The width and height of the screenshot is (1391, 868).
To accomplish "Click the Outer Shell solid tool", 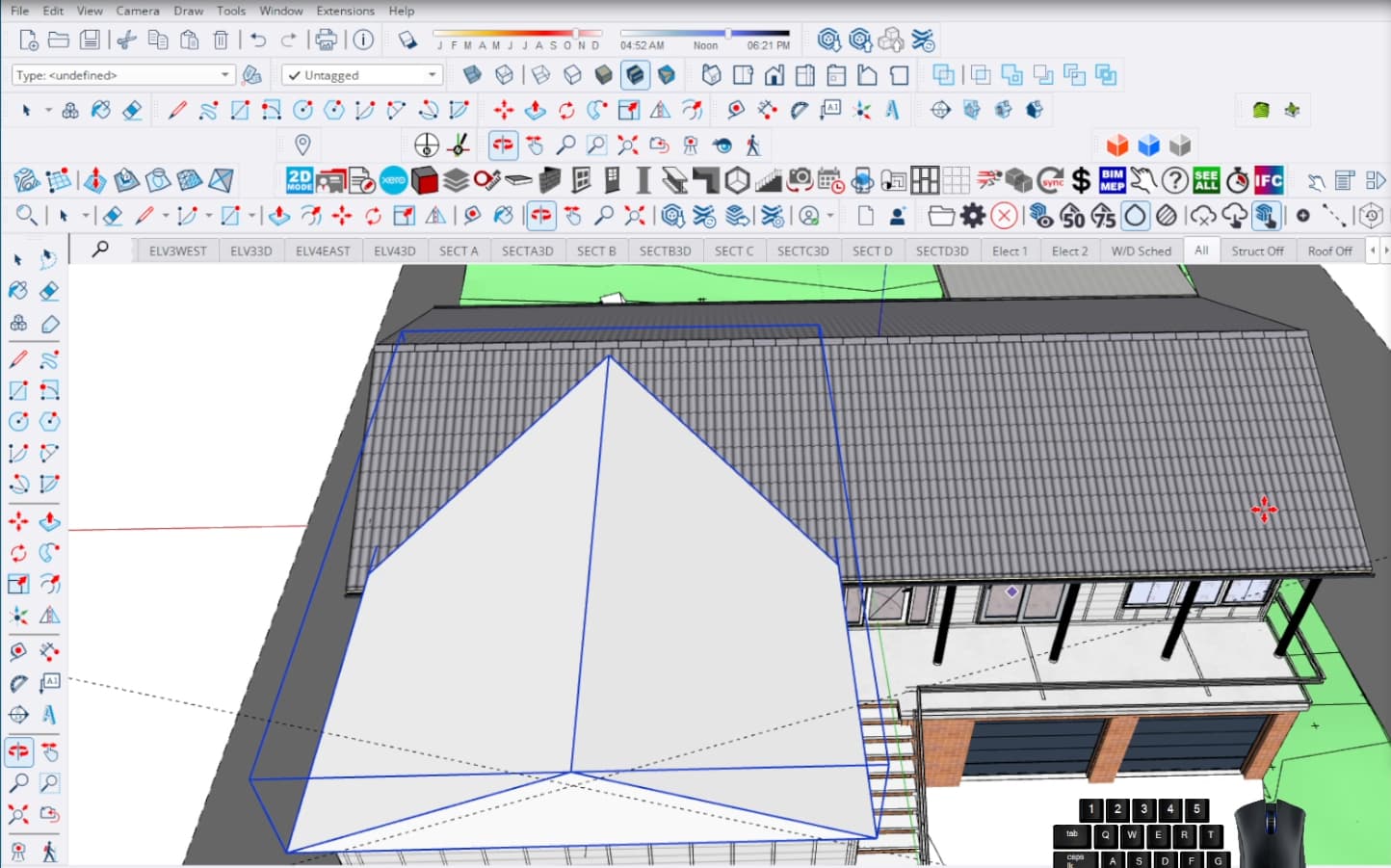I will pos(943,75).
